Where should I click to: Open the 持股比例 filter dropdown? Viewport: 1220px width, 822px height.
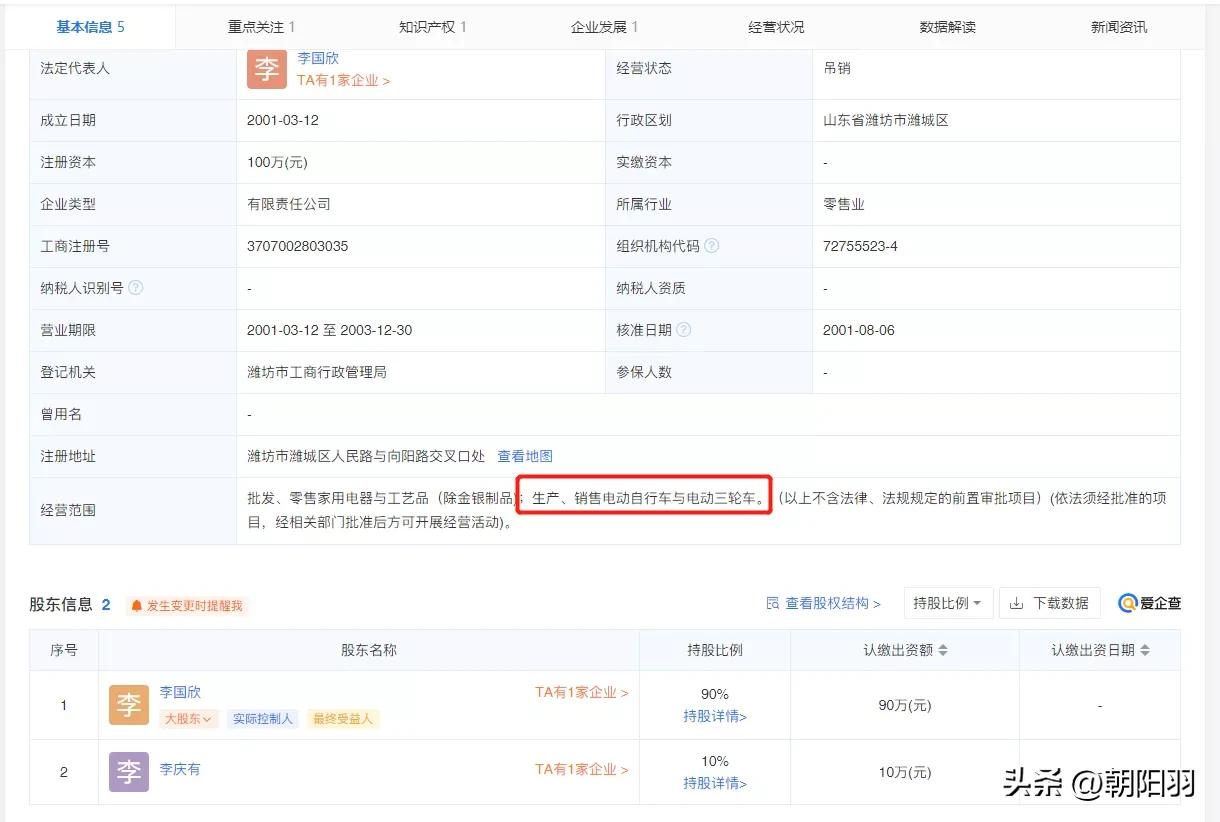[x=947, y=603]
